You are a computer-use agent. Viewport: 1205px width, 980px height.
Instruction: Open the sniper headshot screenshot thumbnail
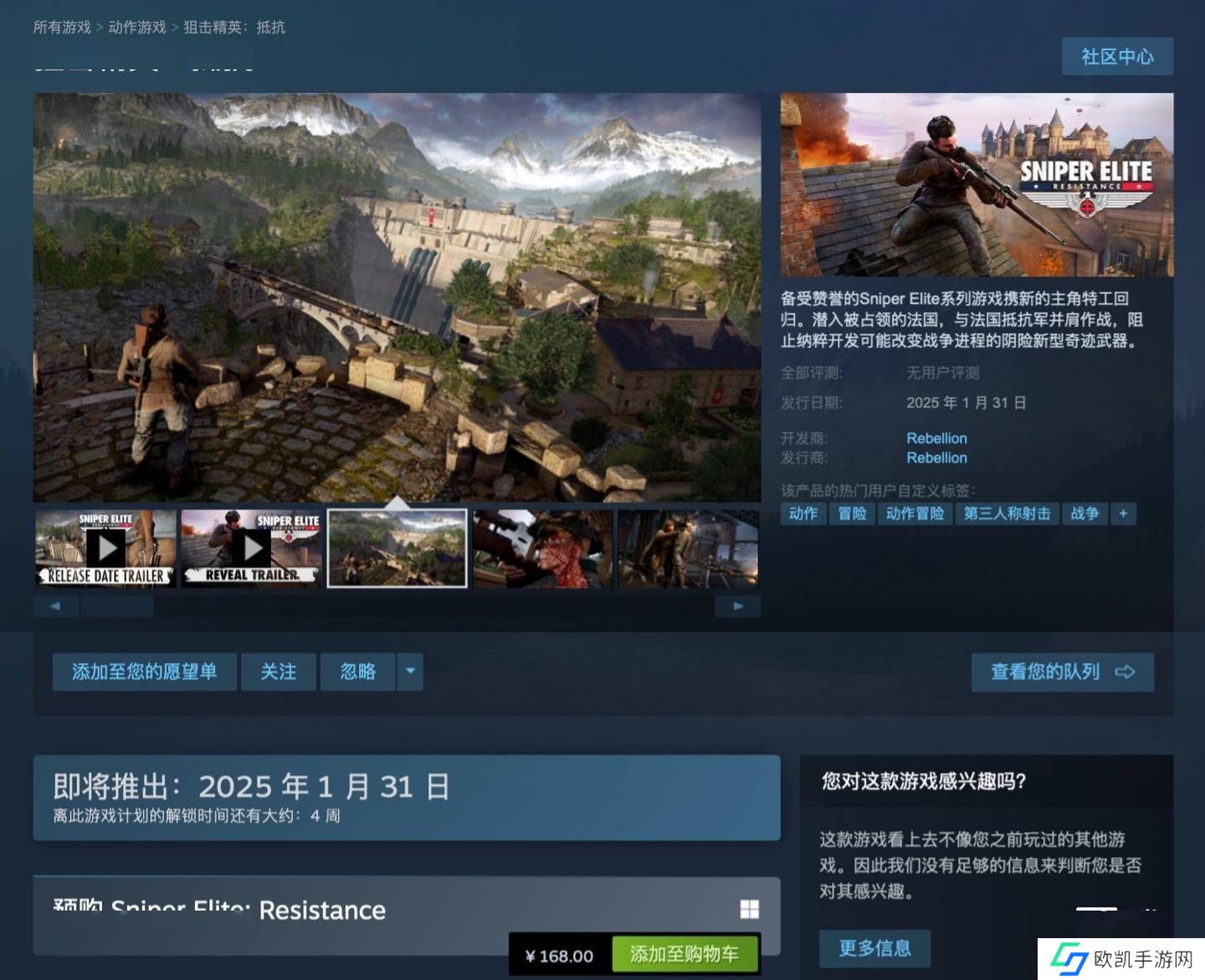[x=542, y=548]
